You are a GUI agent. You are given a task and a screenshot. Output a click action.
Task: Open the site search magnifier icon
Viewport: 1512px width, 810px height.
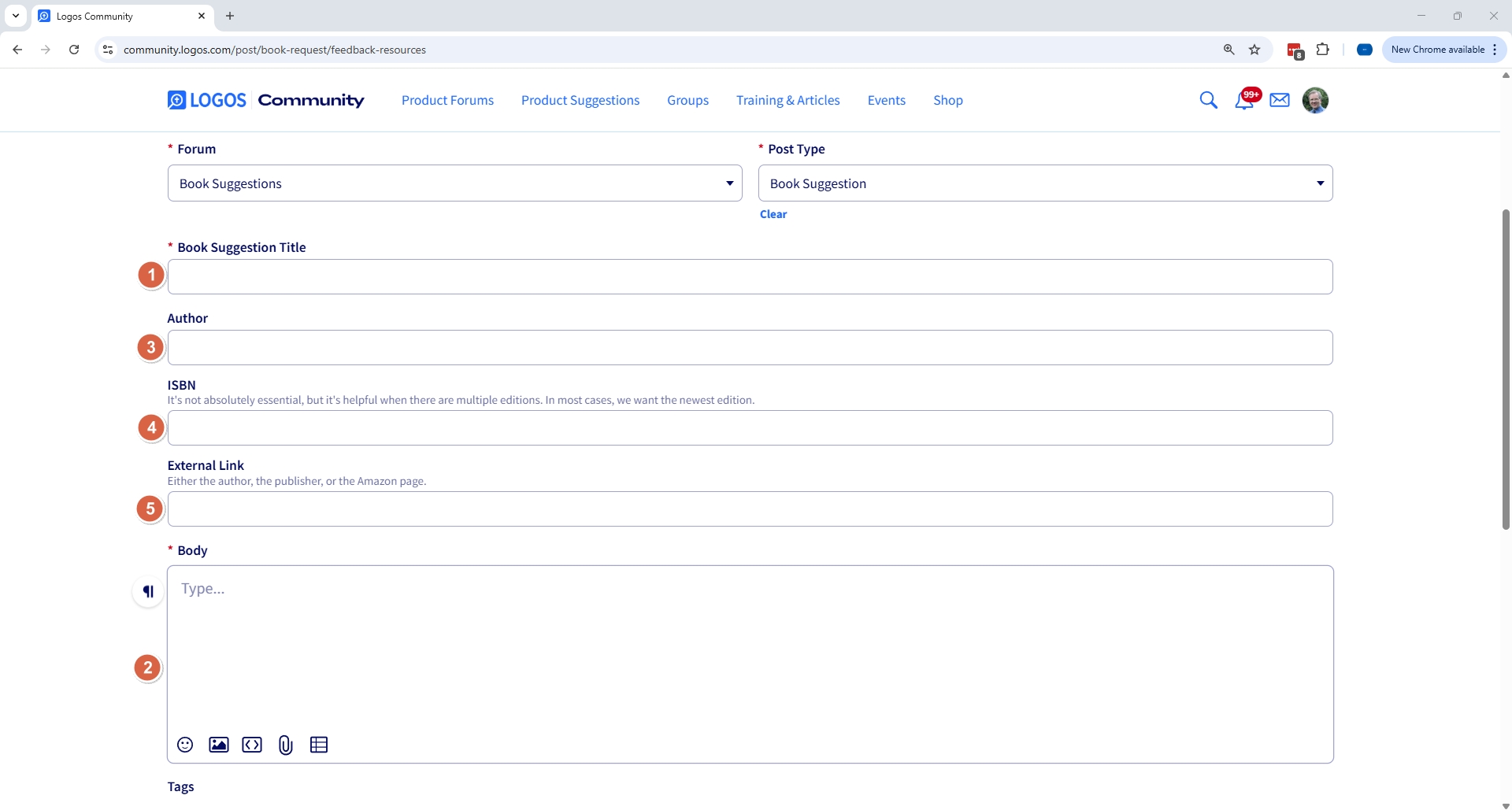point(1208,100)
